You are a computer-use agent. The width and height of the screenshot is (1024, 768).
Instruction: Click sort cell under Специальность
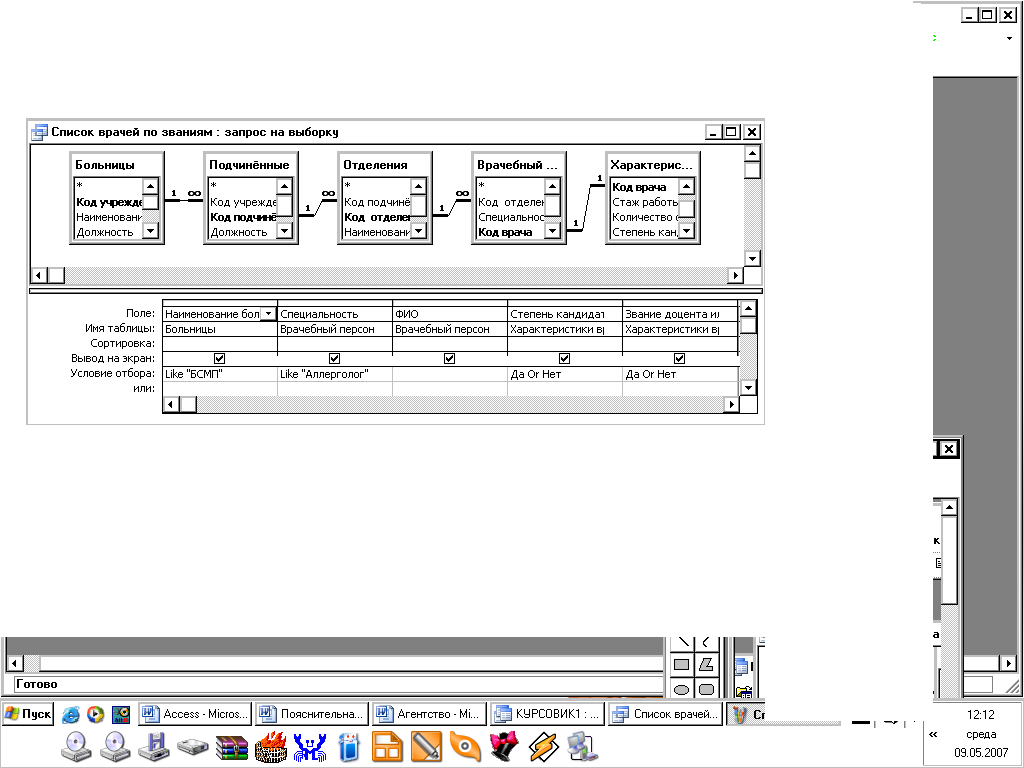pos(334,344)
